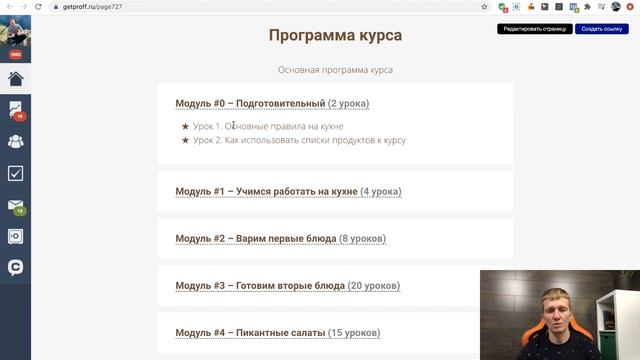Click the address bar with getproff.ru/page727

269,7
